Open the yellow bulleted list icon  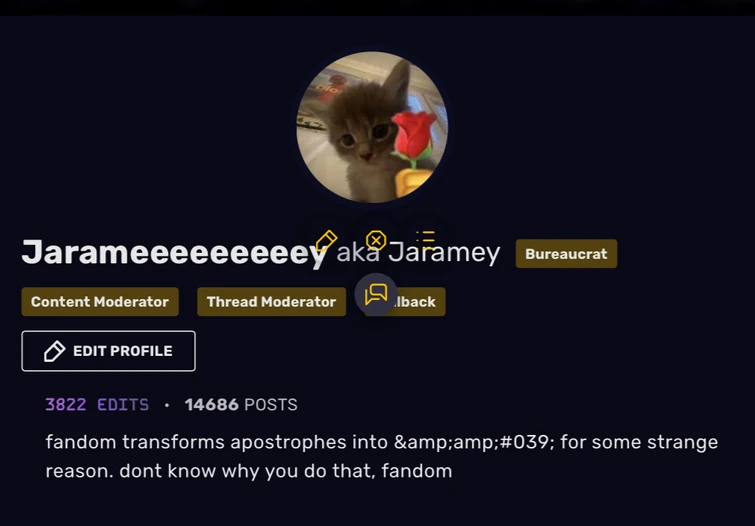(426, 239)
